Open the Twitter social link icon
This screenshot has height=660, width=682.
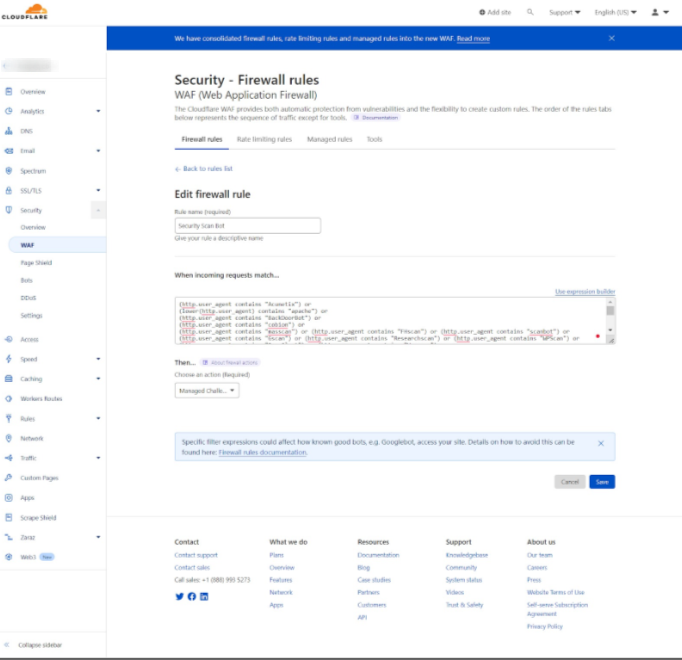tap(179, 596)
